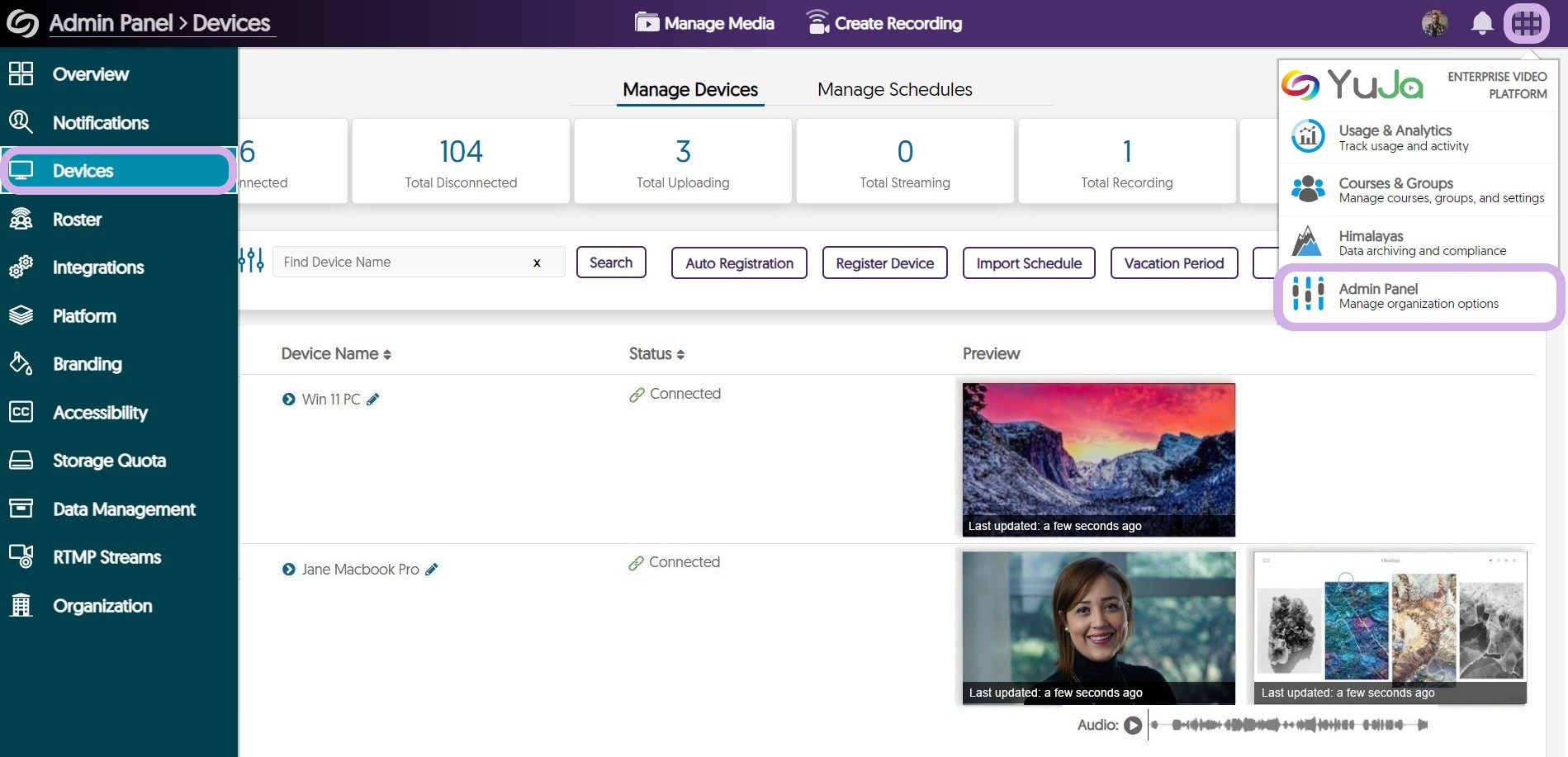
Task: Expand the Jane Macbook Pro row
Action: (x=288, y=570)
